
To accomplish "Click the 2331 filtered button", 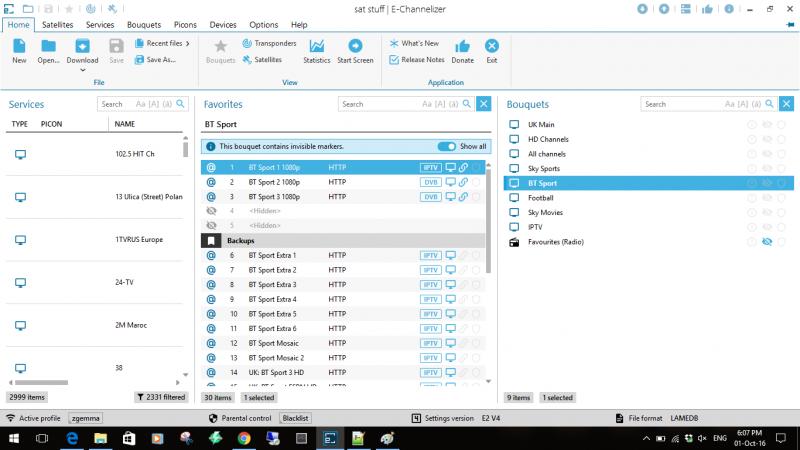I will coord(161,397).
